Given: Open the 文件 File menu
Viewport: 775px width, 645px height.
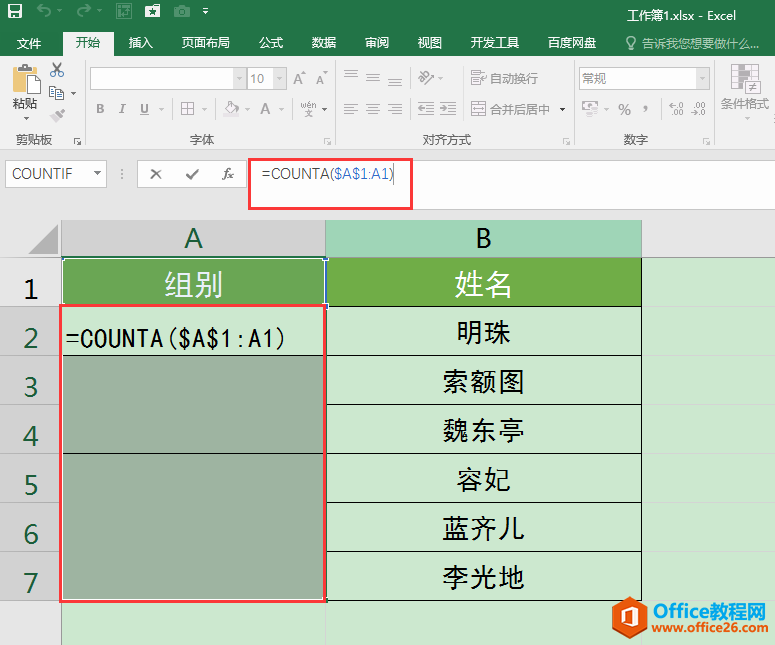Looking at the screenshot, I should coord(29,43).
